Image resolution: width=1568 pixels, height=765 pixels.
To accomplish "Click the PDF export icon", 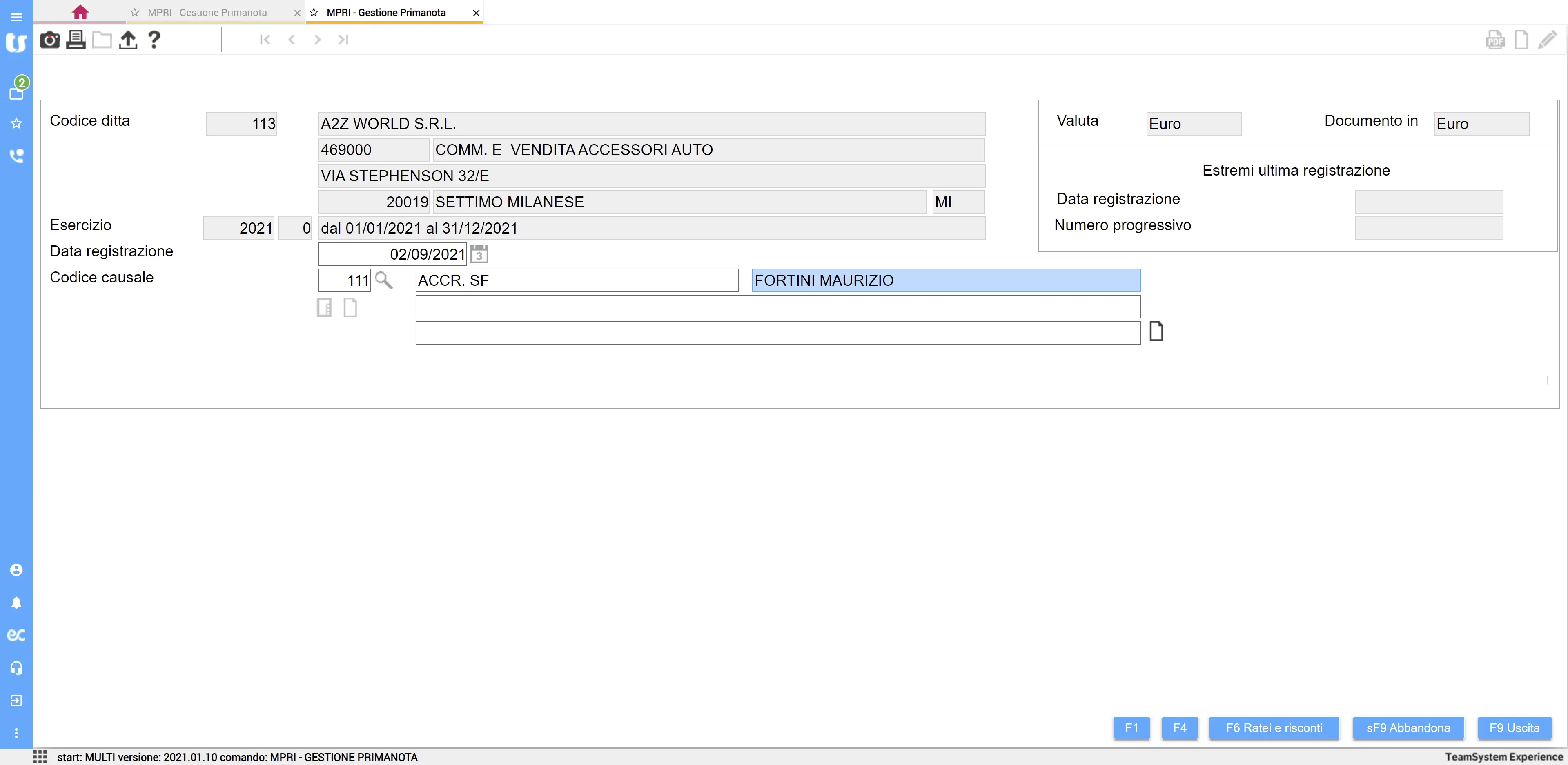I will tap(1494, 40).
